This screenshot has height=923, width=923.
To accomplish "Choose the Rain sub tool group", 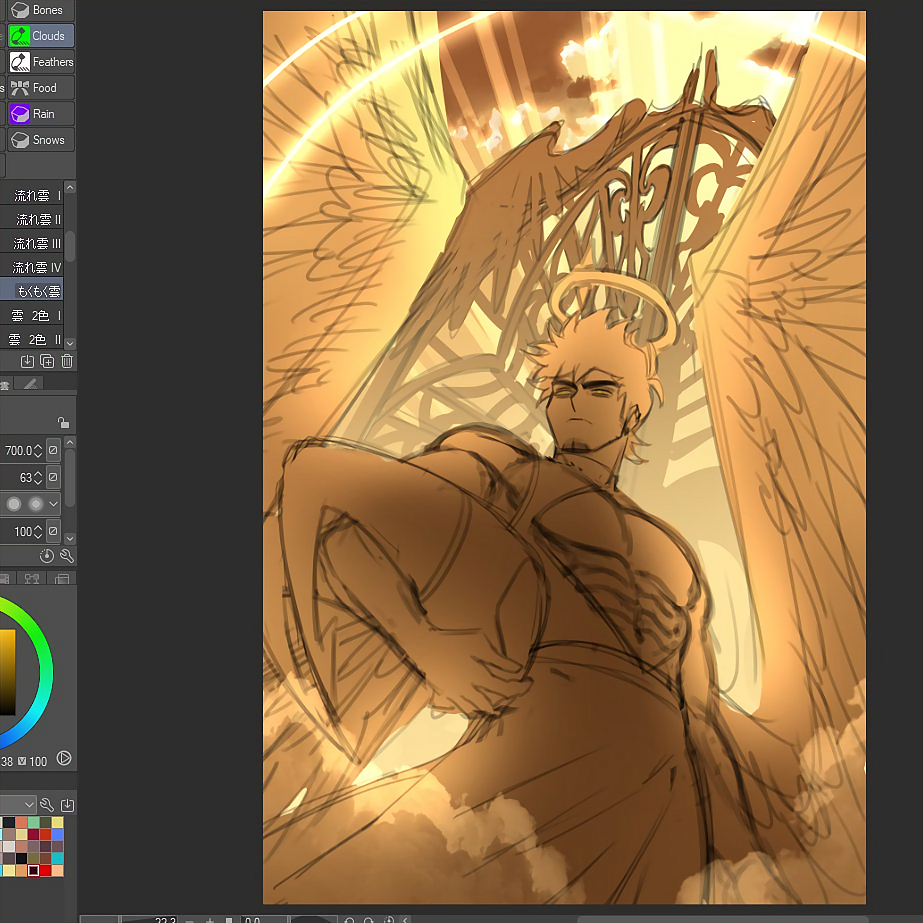I will [40, 114].
